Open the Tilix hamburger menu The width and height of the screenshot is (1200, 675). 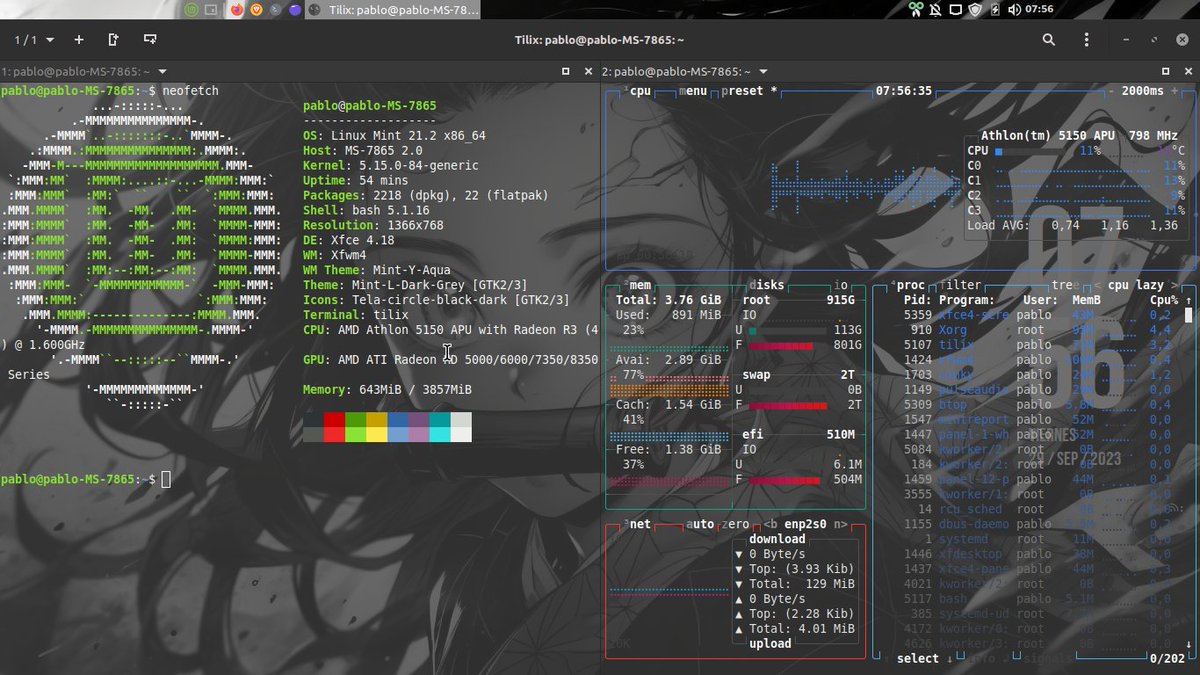click(1086, 39)
